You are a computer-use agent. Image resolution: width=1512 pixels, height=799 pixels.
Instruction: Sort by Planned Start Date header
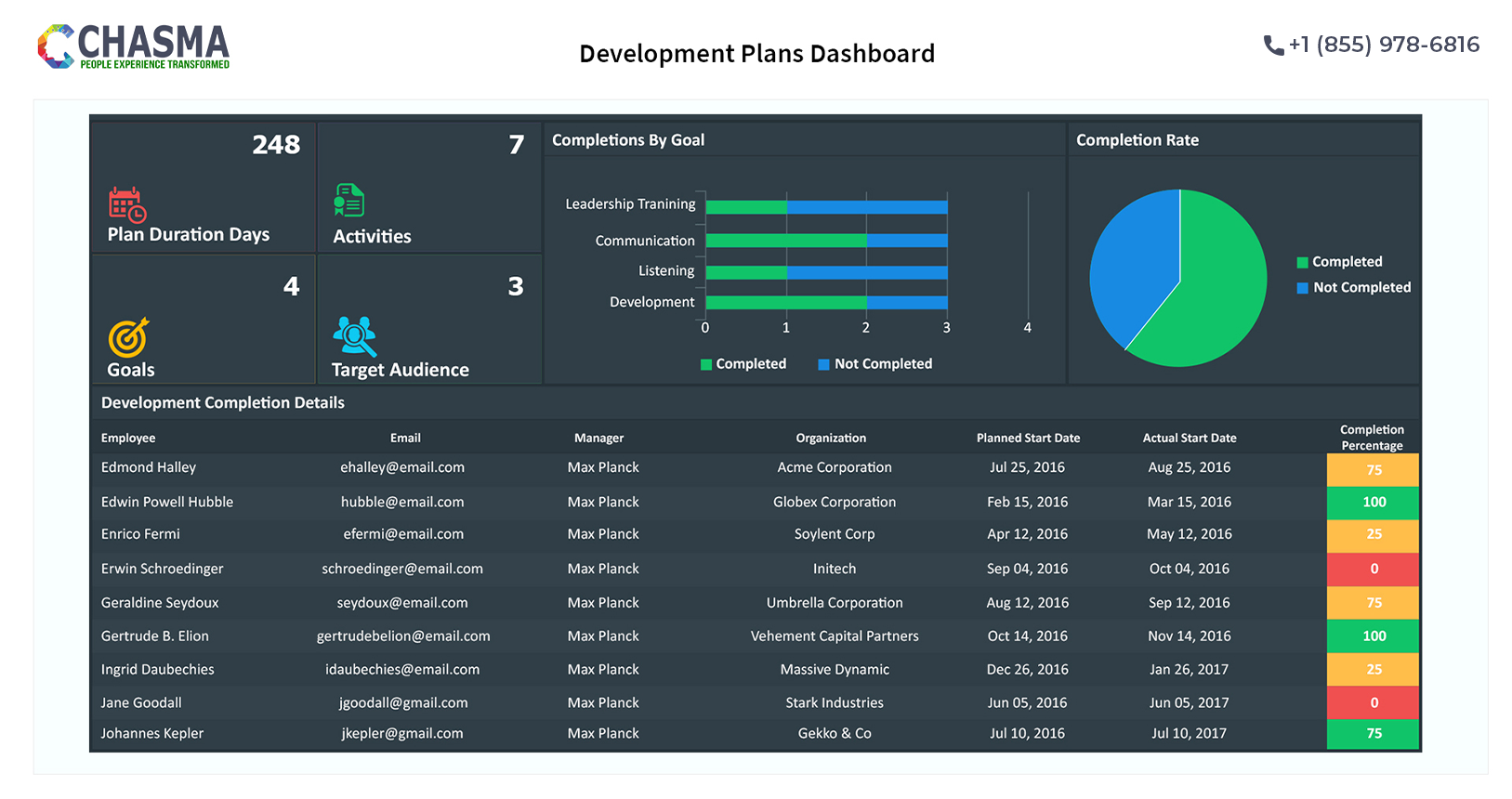(1028, 439)
